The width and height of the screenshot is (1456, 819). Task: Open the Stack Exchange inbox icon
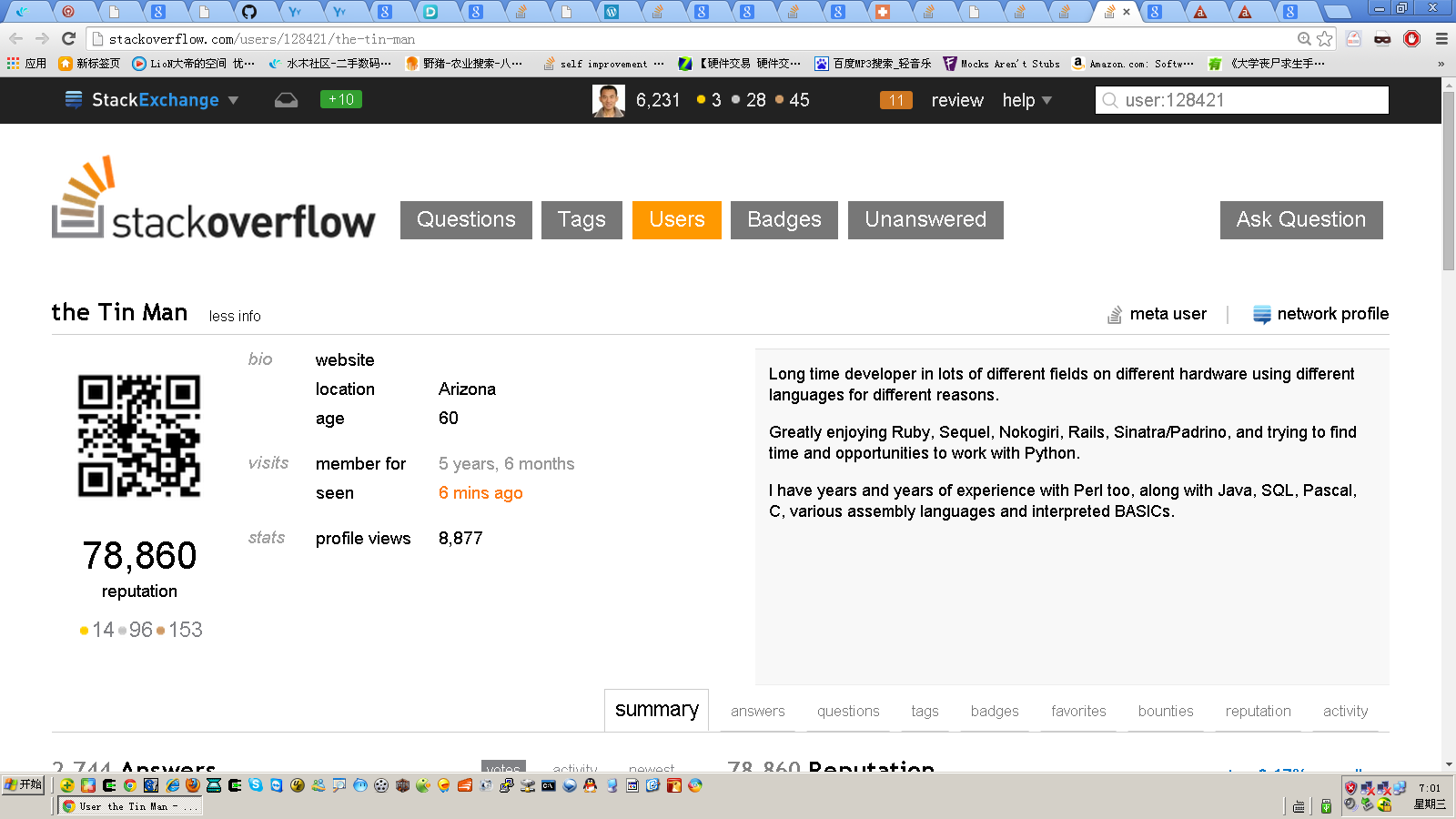point(286,100)
